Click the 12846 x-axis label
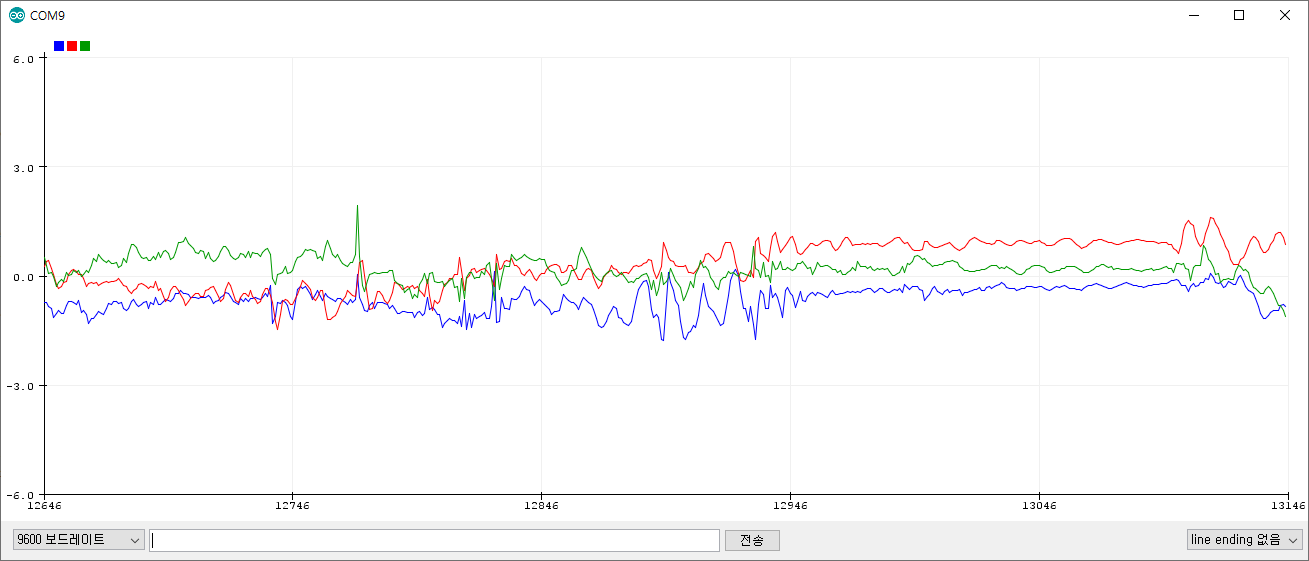1309x561 pixels. pos(541,507)
